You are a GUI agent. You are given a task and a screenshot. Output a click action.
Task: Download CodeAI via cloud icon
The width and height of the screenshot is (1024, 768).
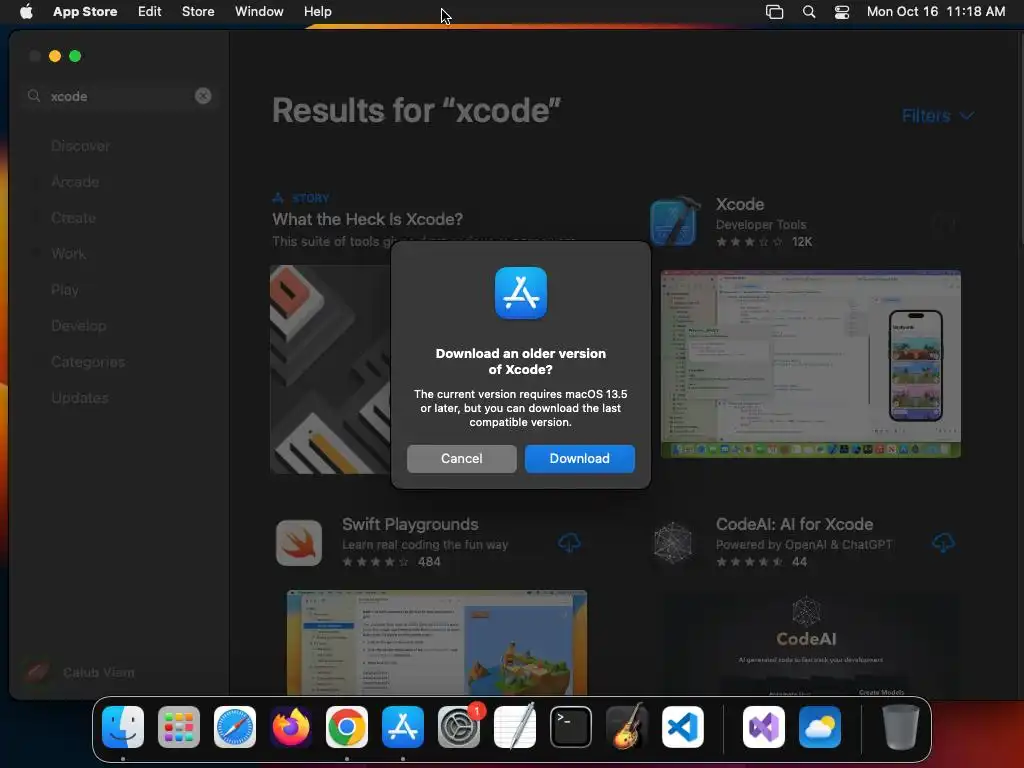pyautogui.click(x=942, y=543)
